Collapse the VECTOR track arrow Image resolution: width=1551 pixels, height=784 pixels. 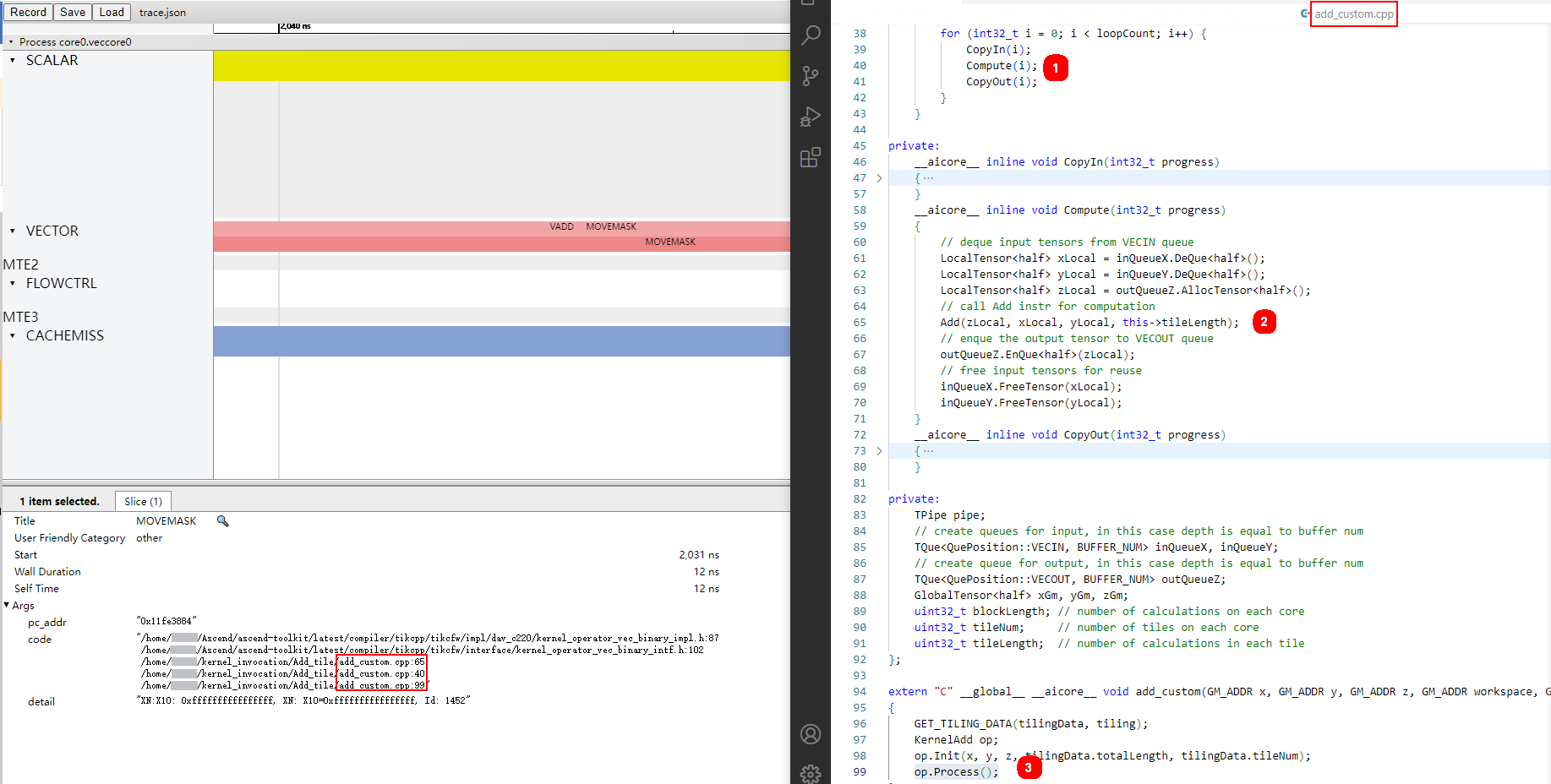coord(13,231)
